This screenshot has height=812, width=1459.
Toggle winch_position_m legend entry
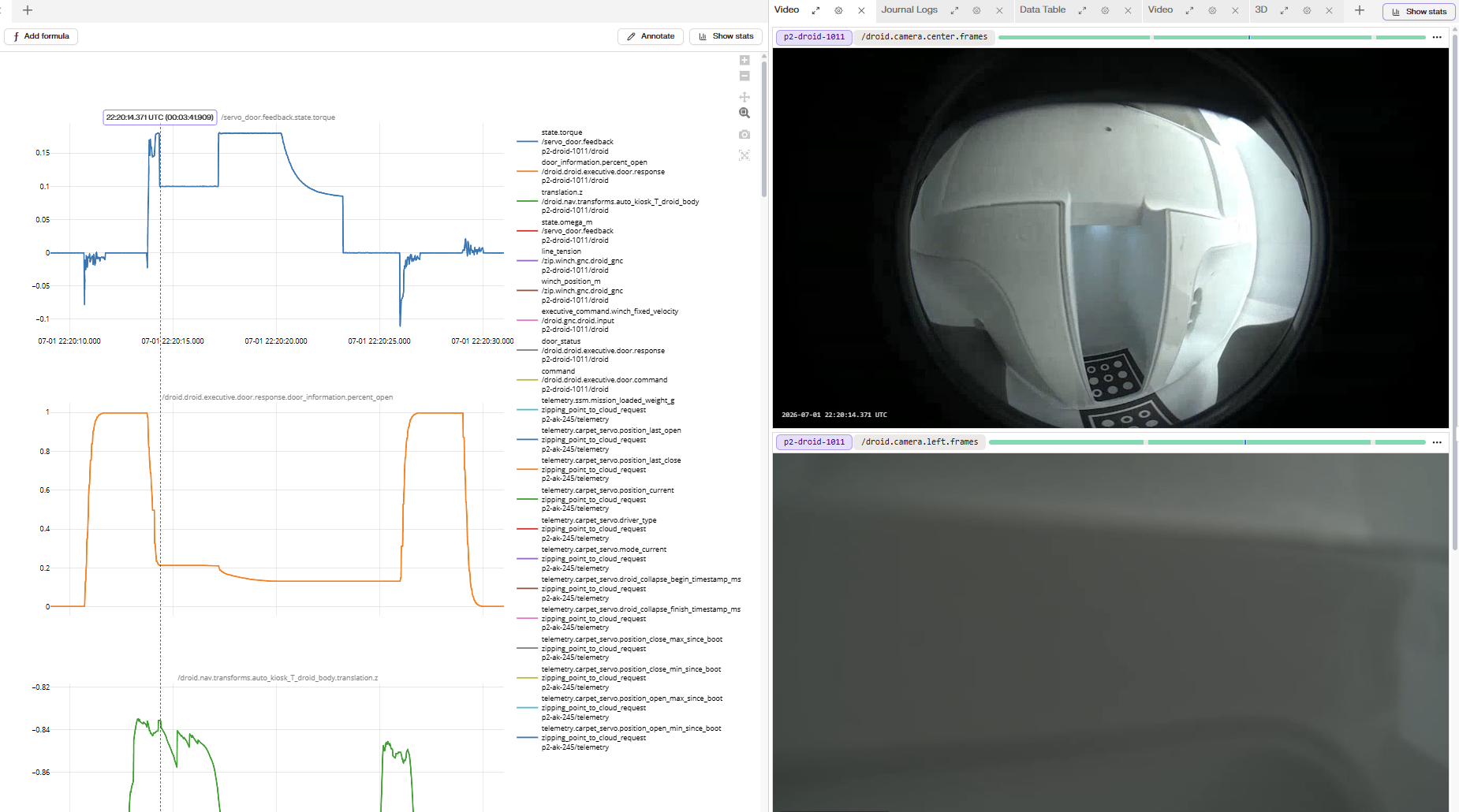pyautogui.click(x=570, y=291)
